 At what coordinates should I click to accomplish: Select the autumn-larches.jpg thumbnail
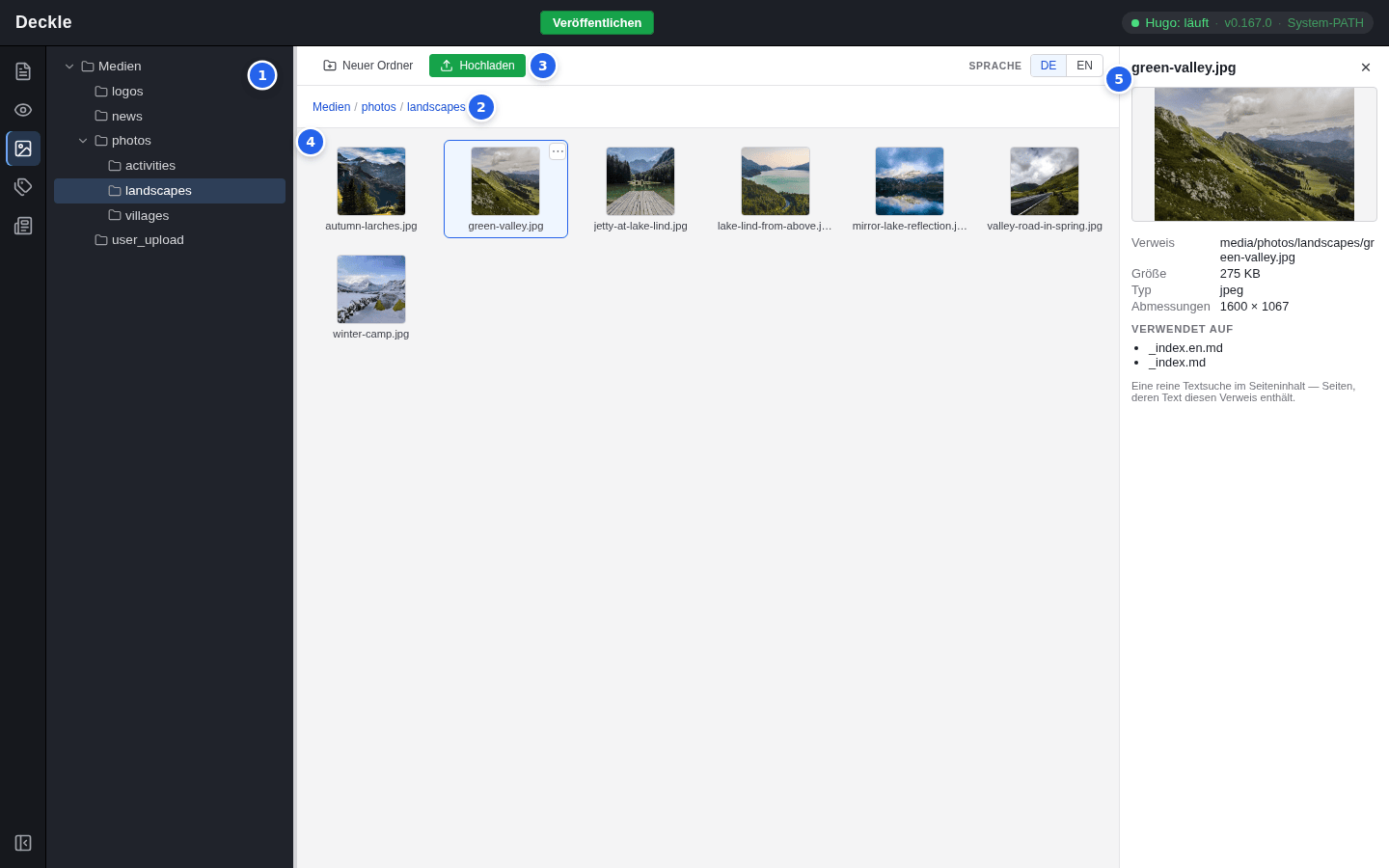(371, 181)
